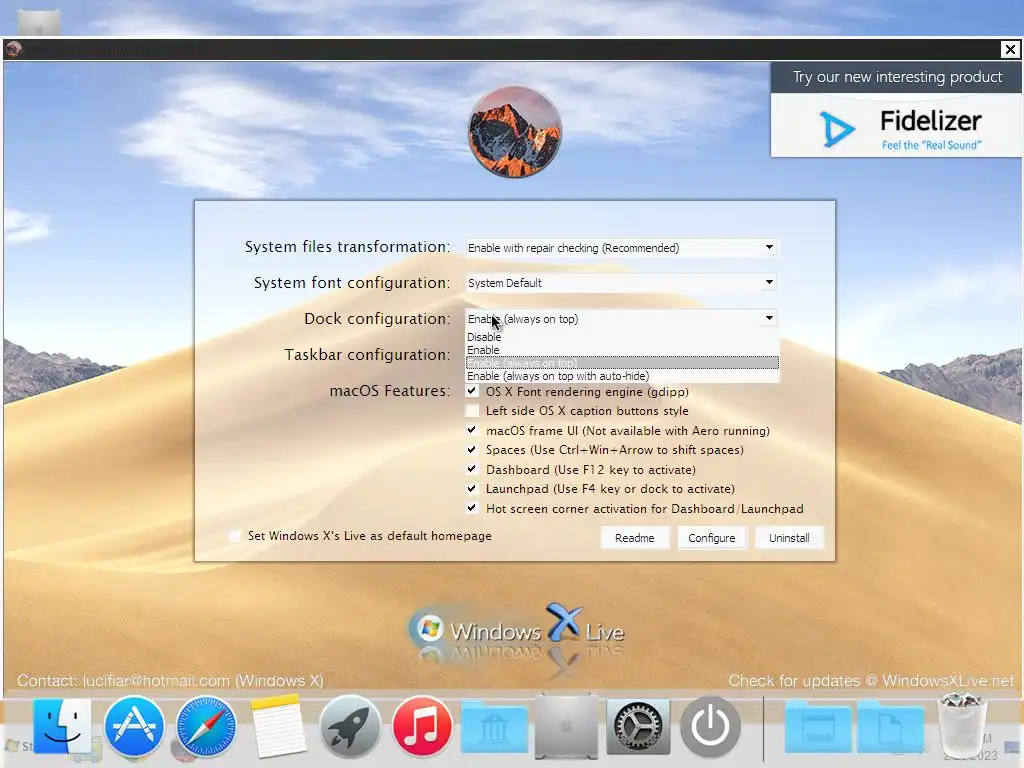The width and height of the screenshot is (1024, 768).
Task: Uncheck Spaces feature checkbox
Action: point(472,450)
